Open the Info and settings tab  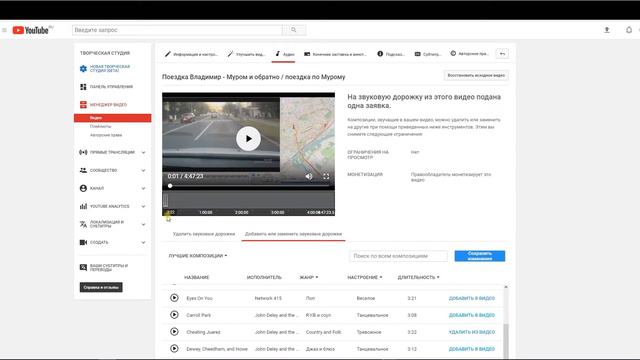(191, 54)
